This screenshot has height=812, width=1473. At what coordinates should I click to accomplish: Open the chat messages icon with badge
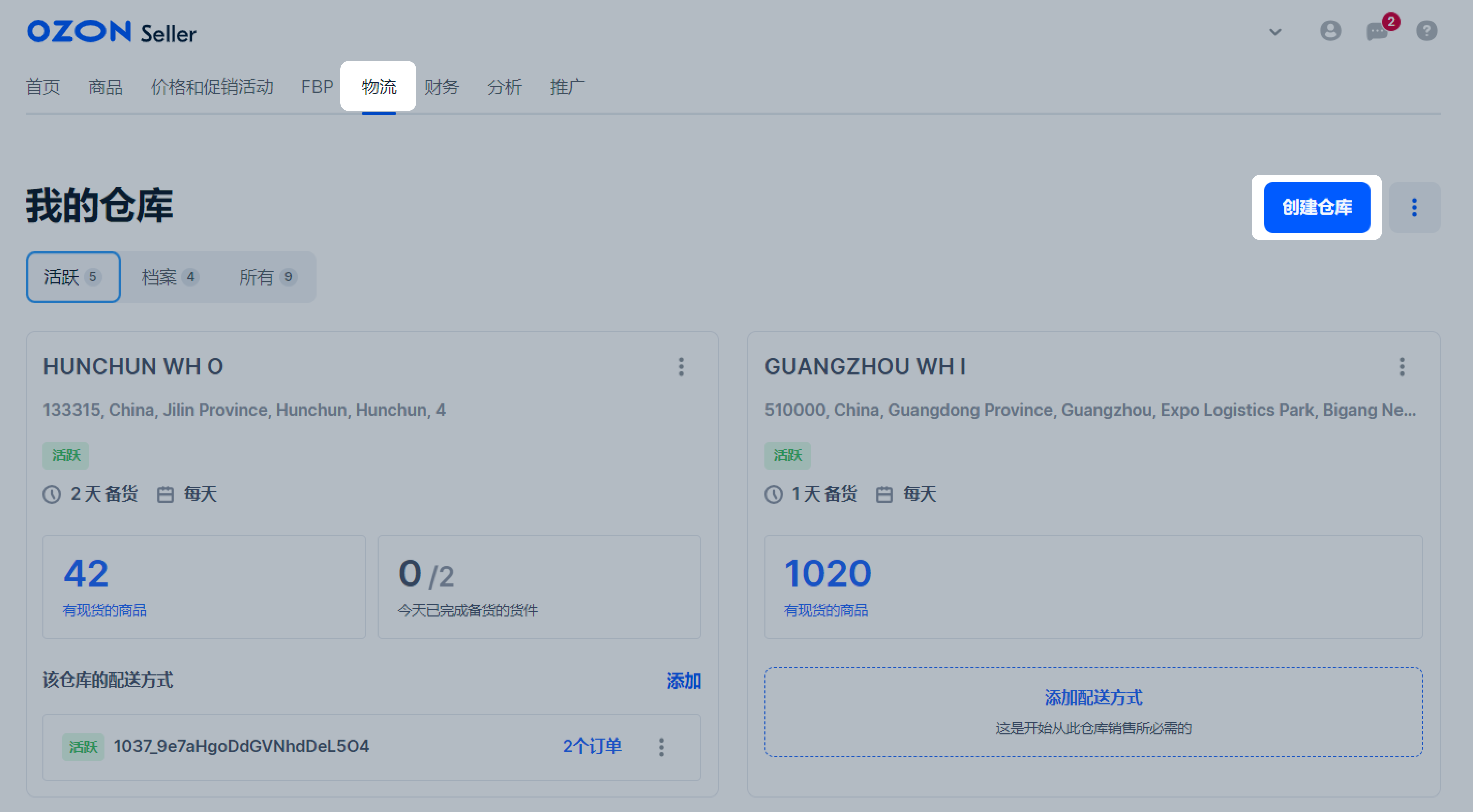(1377, 31)
